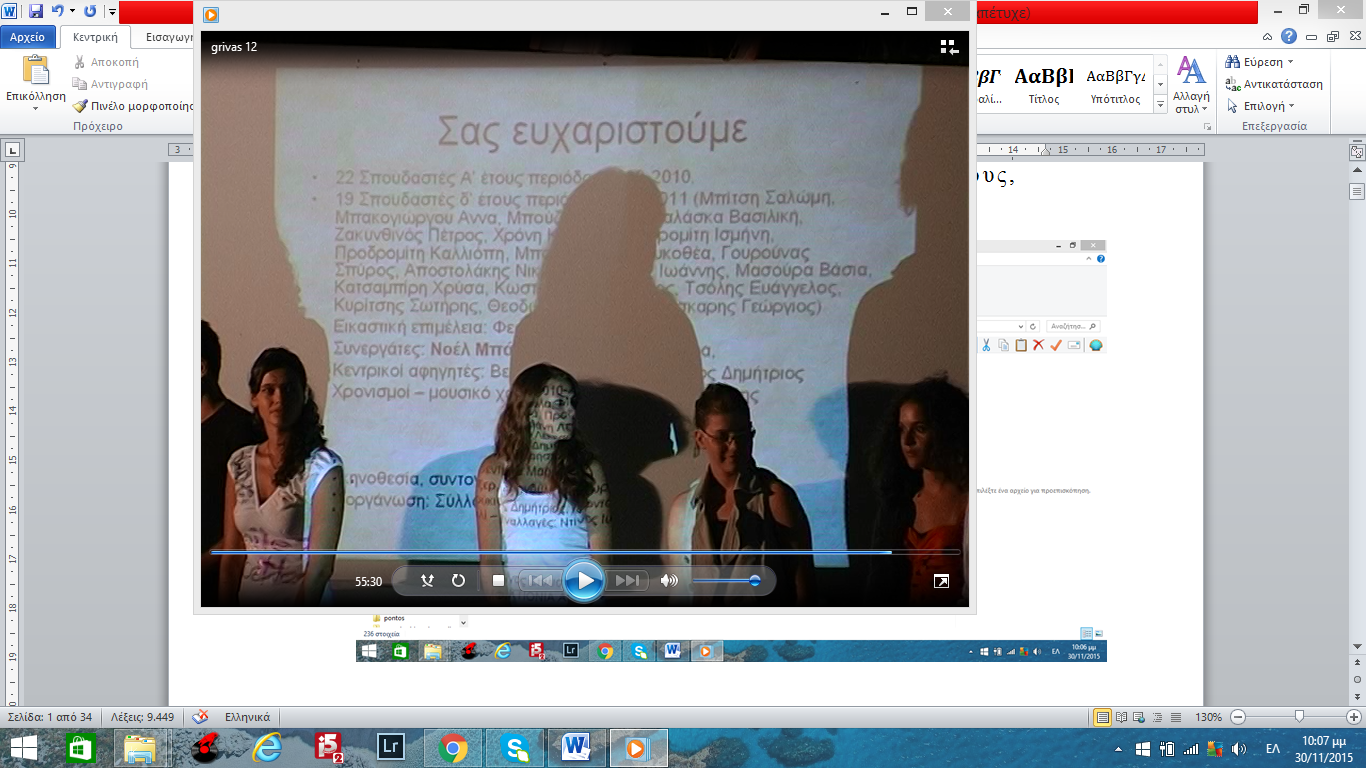Activate Πινέλο μορφοποίησης format painter
Screen dimensions: 1366x768
(134, 106)
